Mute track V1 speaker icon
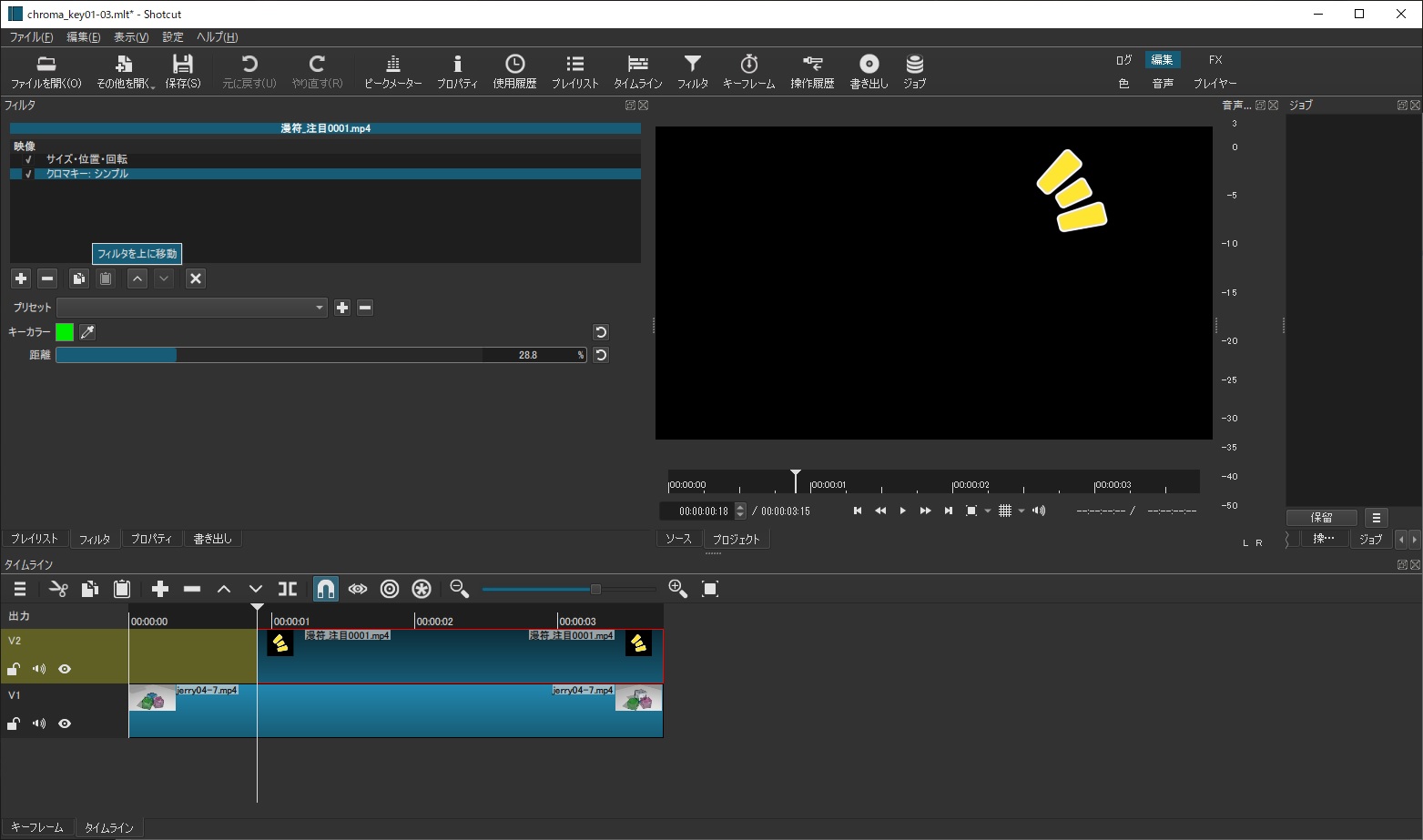 (x=39, y=724)
